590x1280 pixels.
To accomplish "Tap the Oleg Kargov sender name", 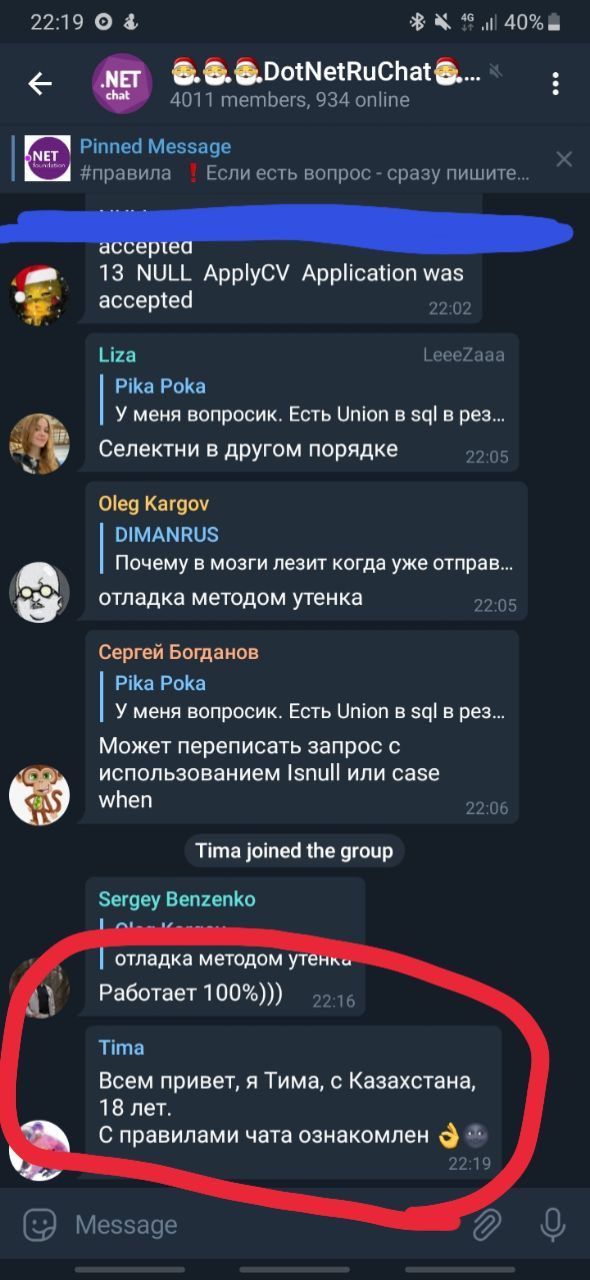I will 154,504.
